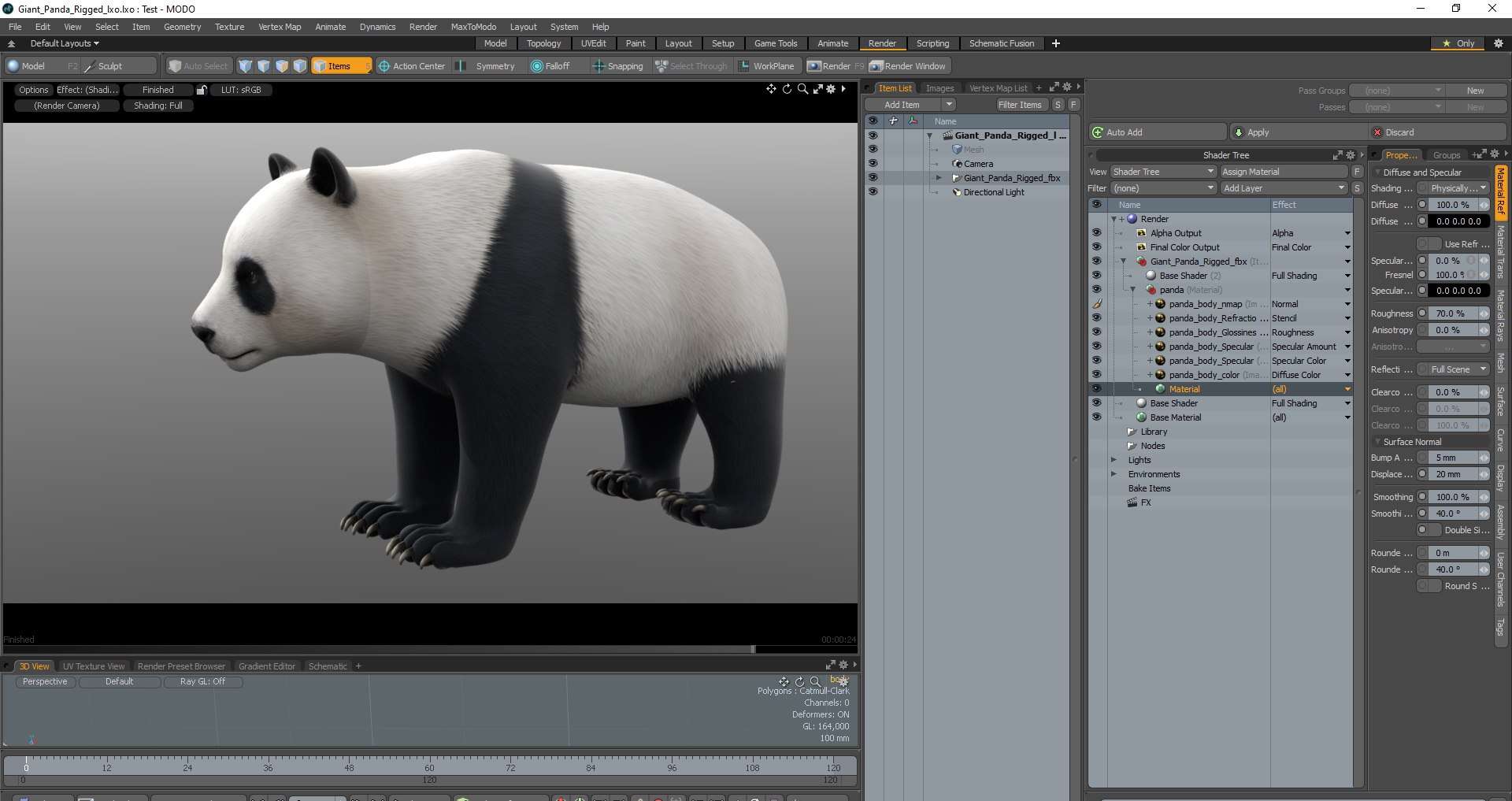Click the Apply button

[x=1298, y=132]
